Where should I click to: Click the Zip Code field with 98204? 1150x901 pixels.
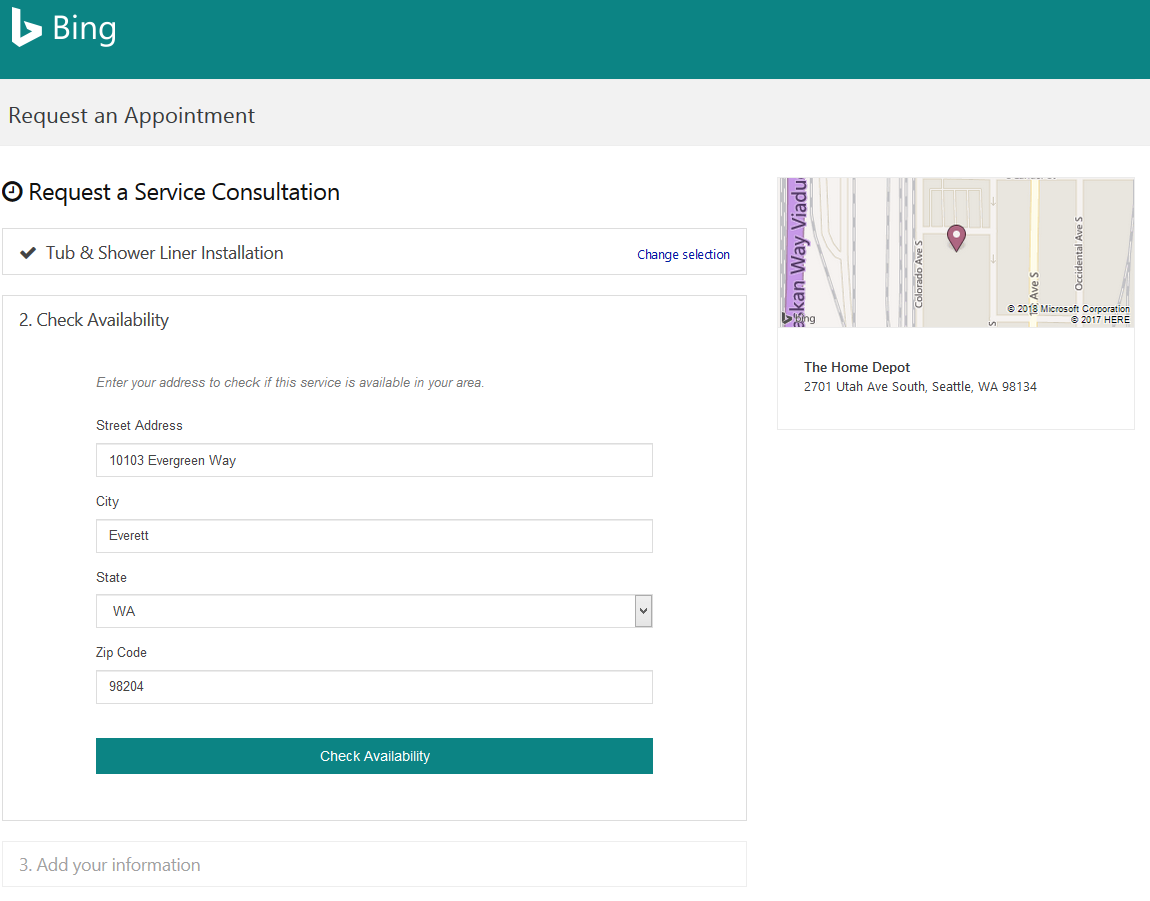[374, 687]
